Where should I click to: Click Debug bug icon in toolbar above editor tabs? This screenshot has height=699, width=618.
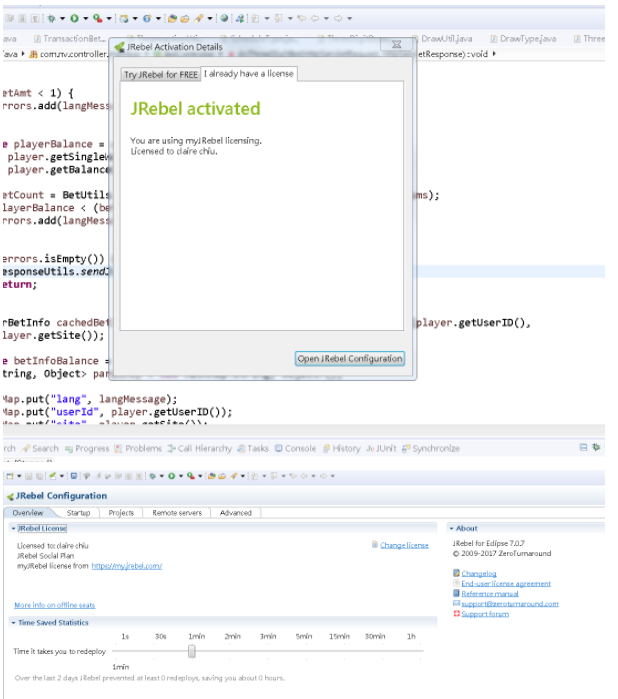(x=52, y=18)
